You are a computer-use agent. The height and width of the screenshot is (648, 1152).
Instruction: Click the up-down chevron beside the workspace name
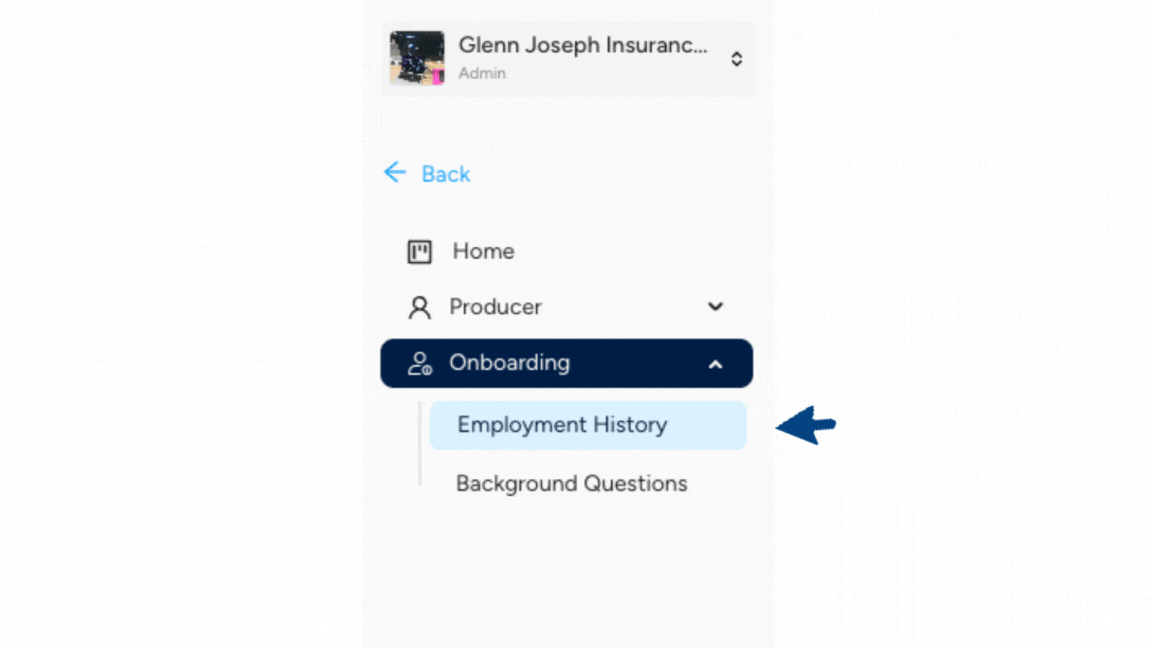tap(736, 59)
